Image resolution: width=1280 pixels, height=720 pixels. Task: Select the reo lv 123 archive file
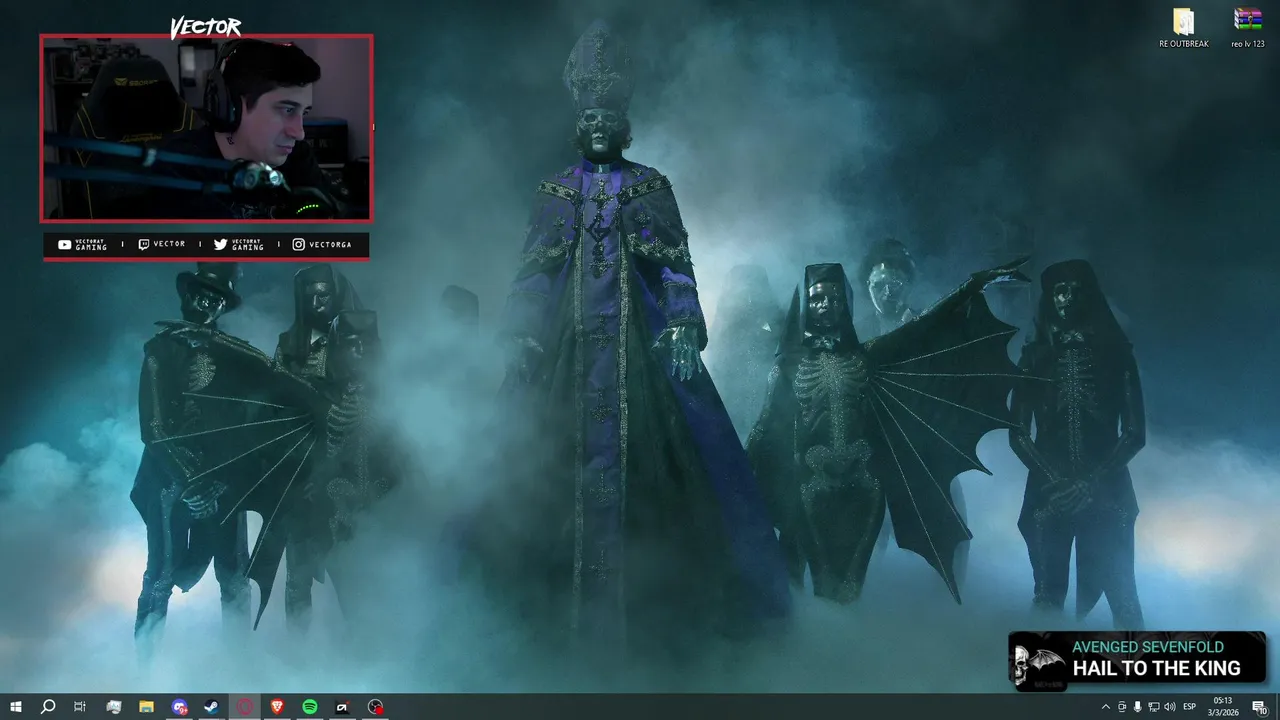point(1248,29)
